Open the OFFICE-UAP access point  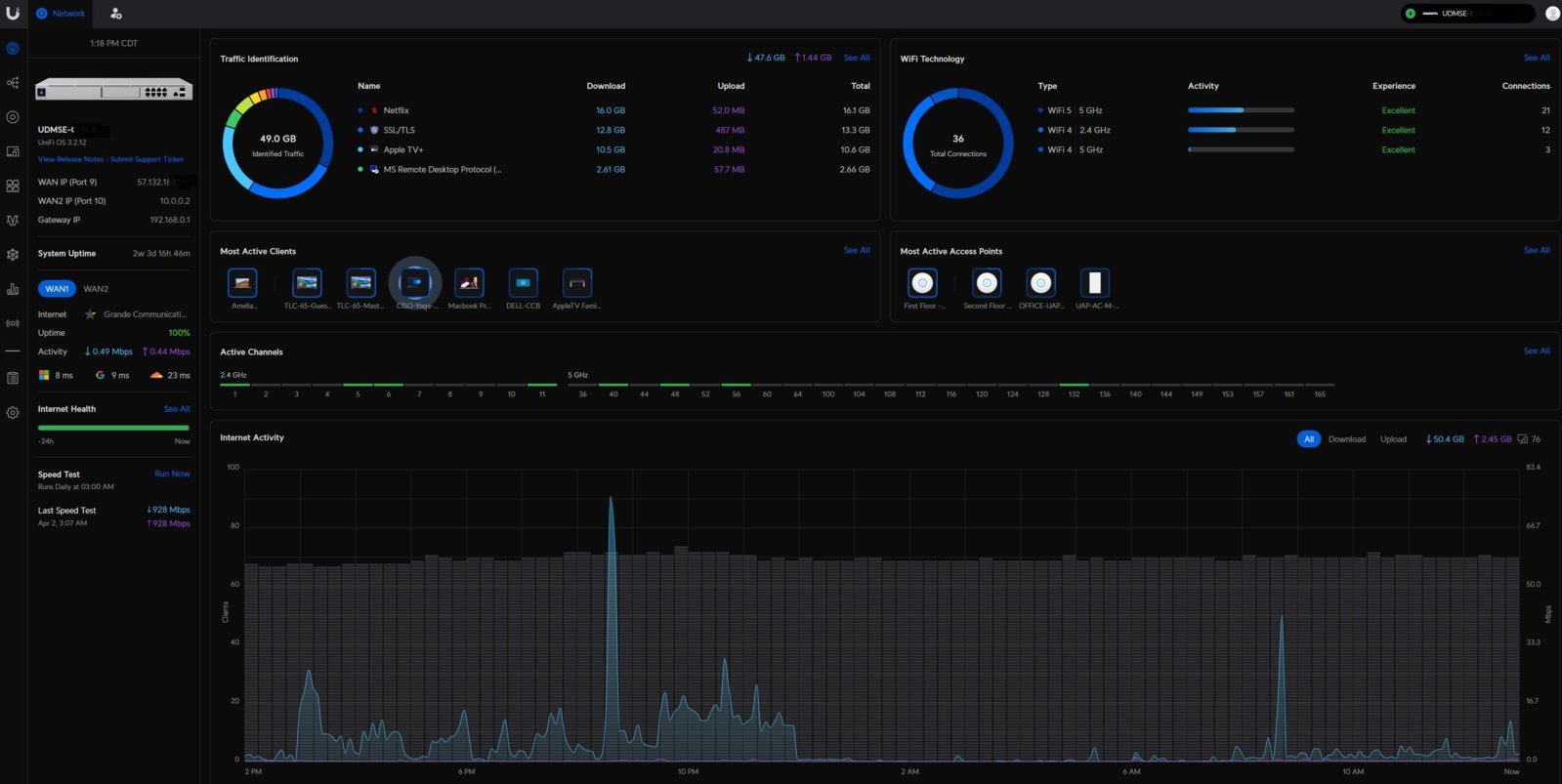pos(1041,283)
